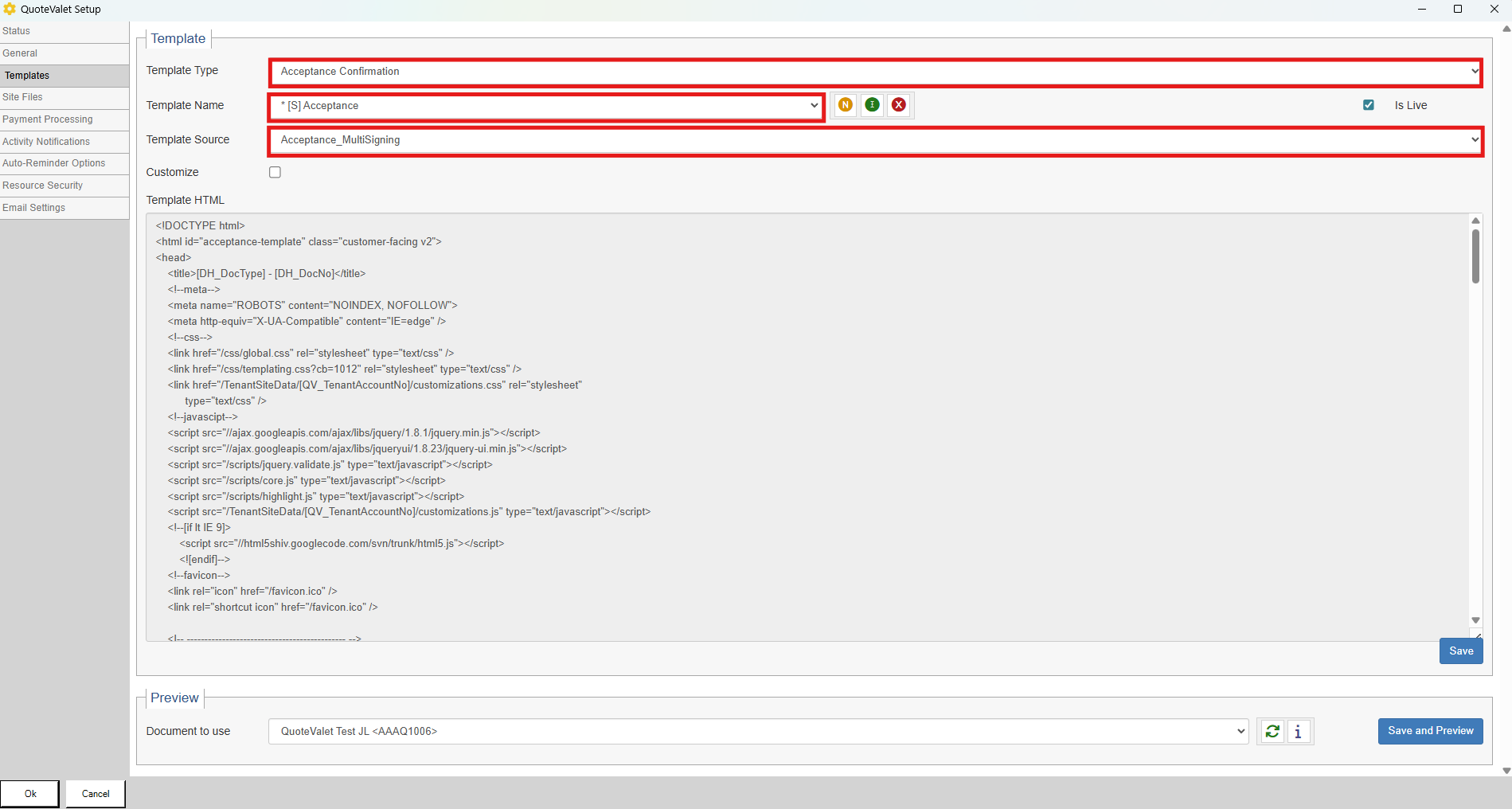The width and height of the screenshot is (1512, 809).
Task: Click the red X icon button
Action: pyautogui.click(x=898, y=105)
